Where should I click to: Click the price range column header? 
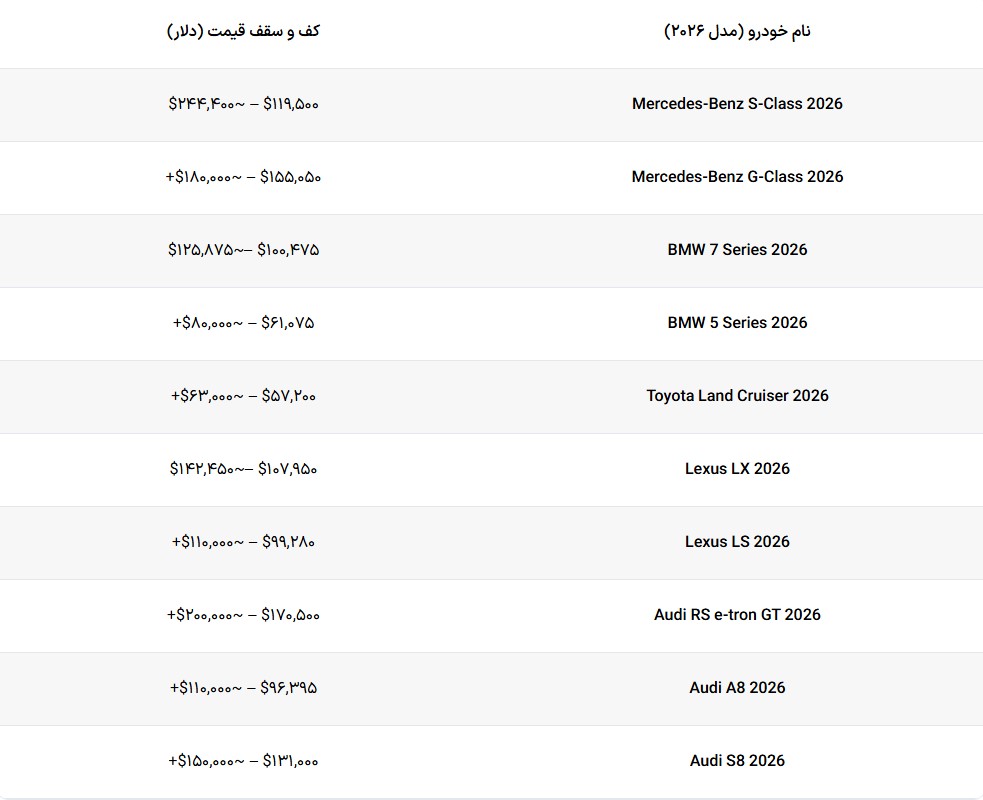tap(244, 31)
